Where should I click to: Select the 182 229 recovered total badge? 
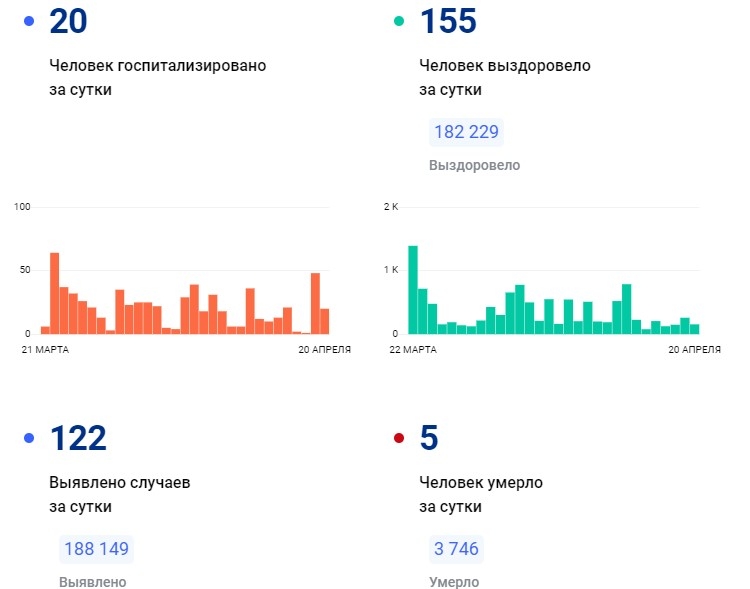(466, 133)
